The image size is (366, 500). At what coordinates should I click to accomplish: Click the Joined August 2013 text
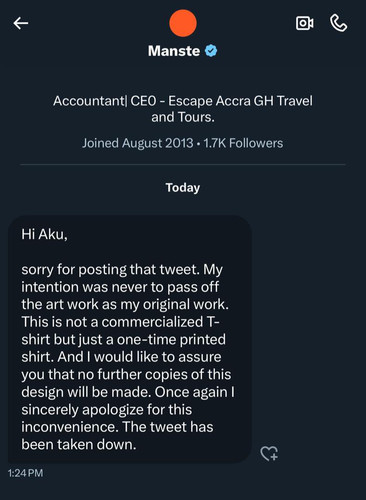[x=138, y=143]
